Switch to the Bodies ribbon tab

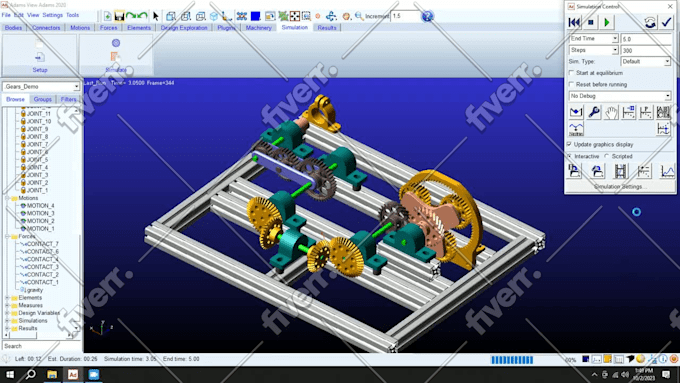tap(13, 28)
